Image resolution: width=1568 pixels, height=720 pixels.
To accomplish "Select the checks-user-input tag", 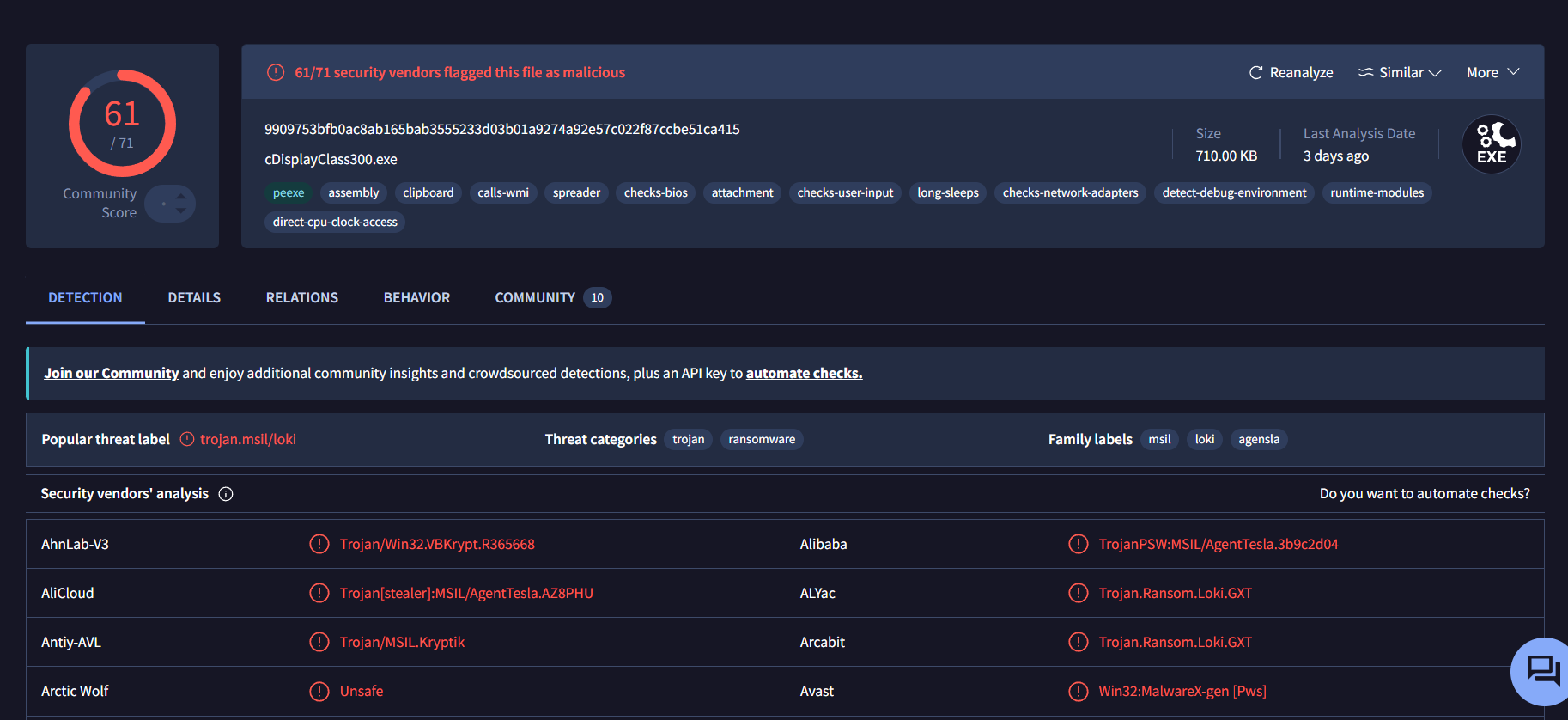I will 846,192.
